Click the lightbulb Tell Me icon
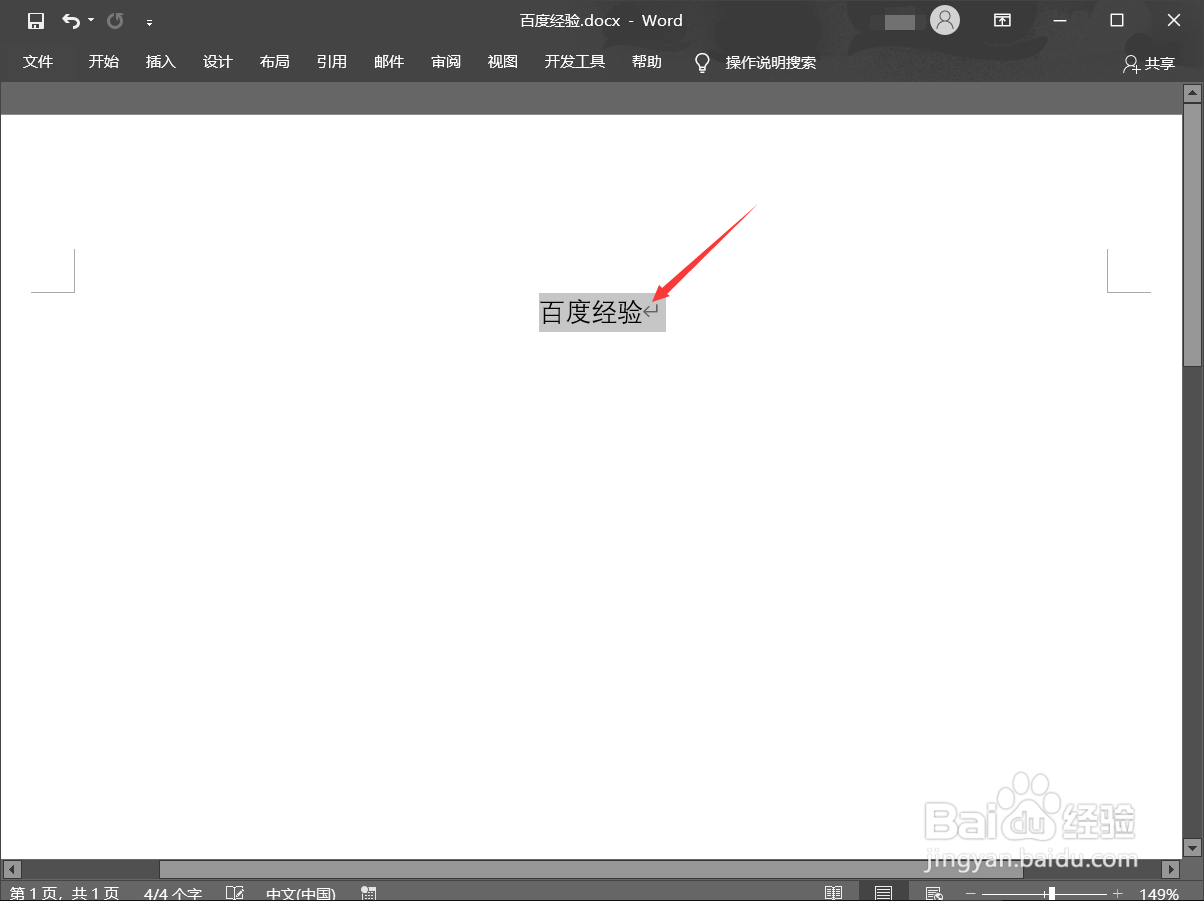Image resolution: width=1204 pixels, height=901 pixels. point(702,63)
